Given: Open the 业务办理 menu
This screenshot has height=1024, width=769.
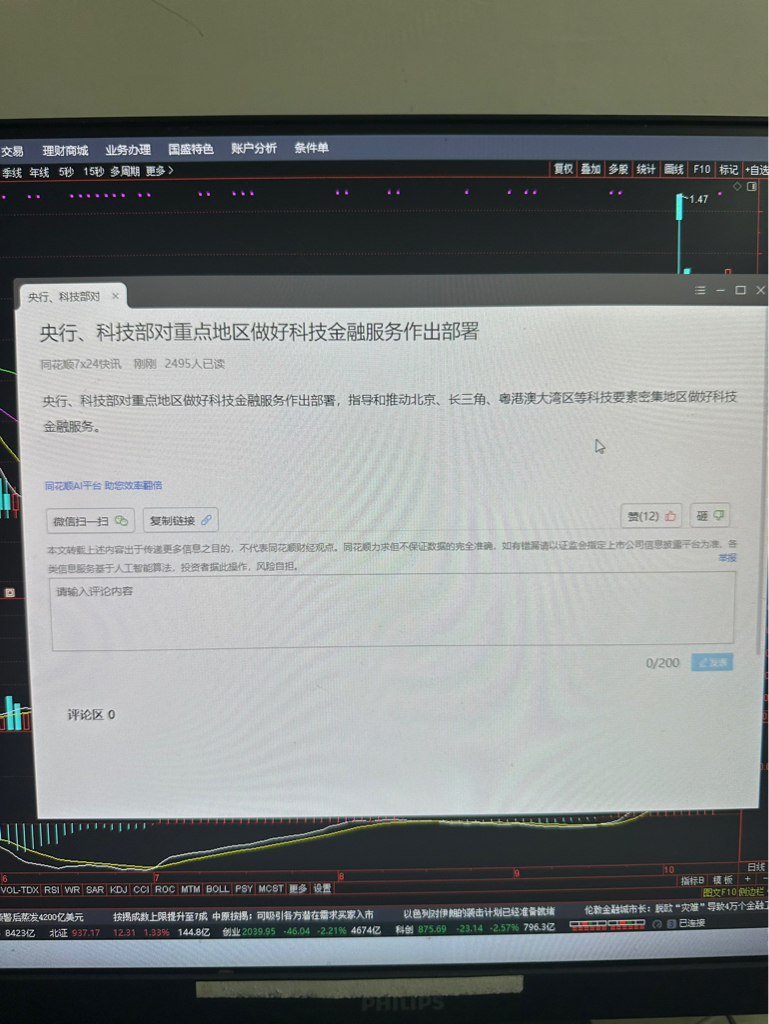Looking at the screenshot, I should click(x=128, y=150).
